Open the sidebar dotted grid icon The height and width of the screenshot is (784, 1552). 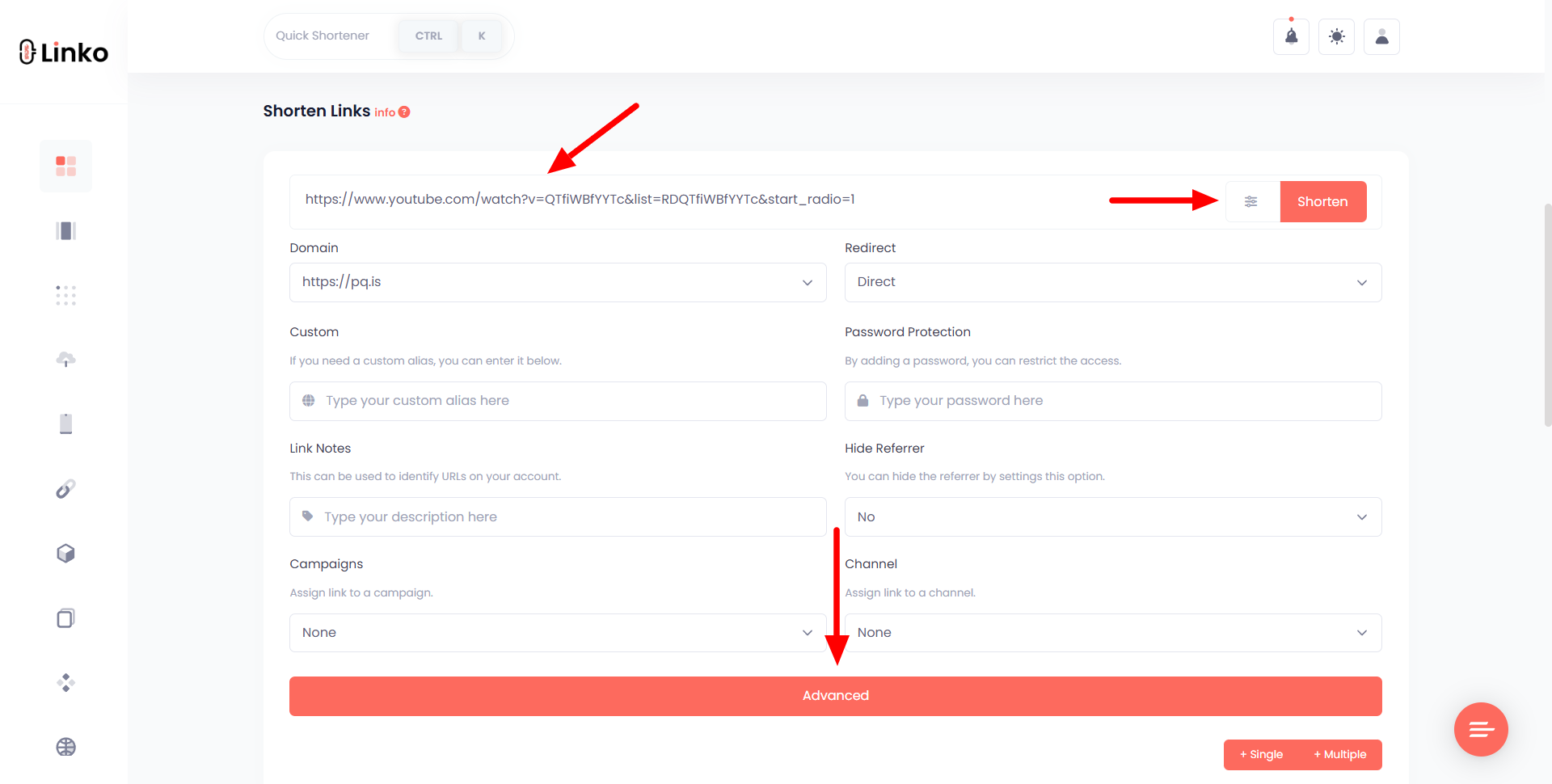(65, 295)
